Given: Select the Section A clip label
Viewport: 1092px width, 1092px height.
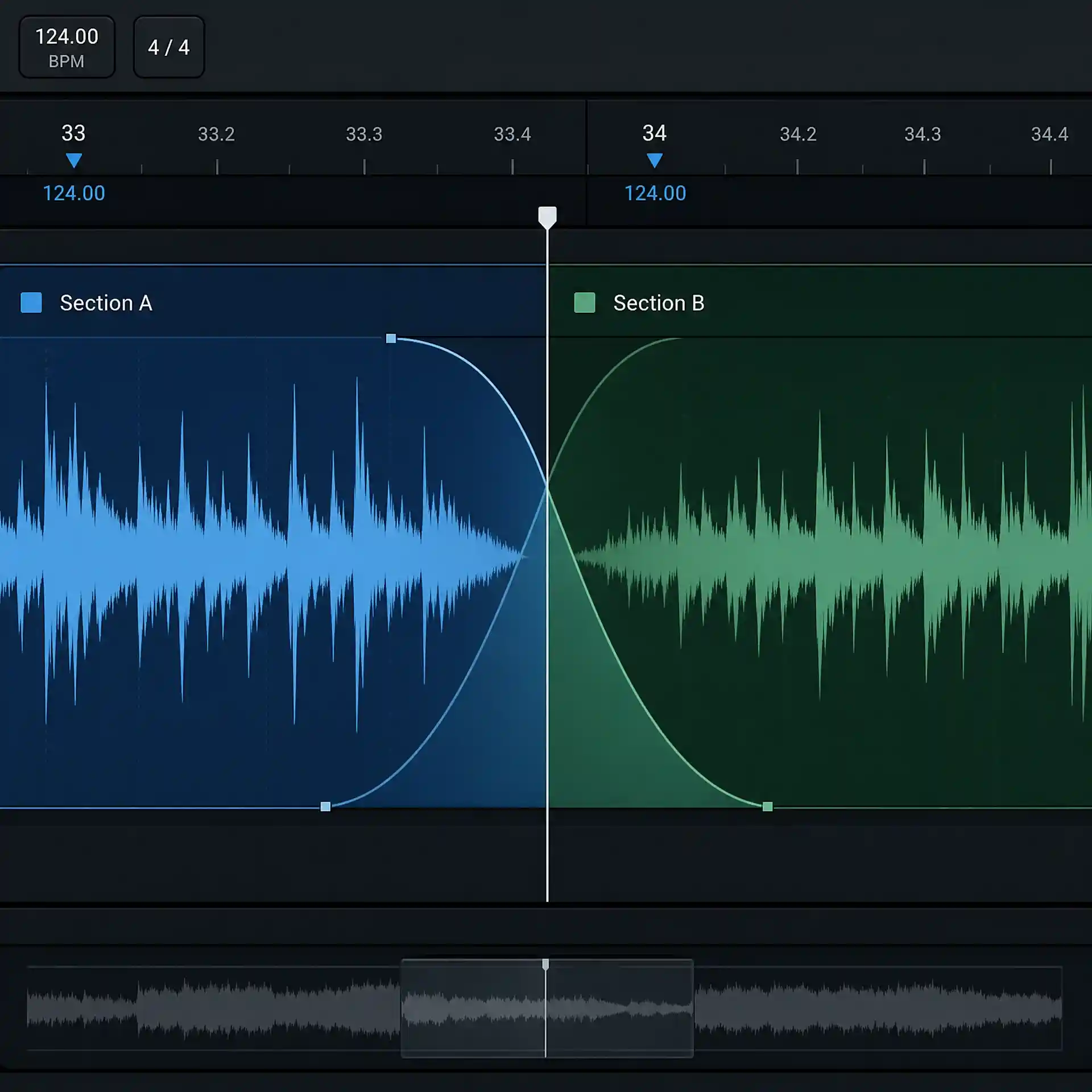Looking at the screenshot, I should (106, 303).
